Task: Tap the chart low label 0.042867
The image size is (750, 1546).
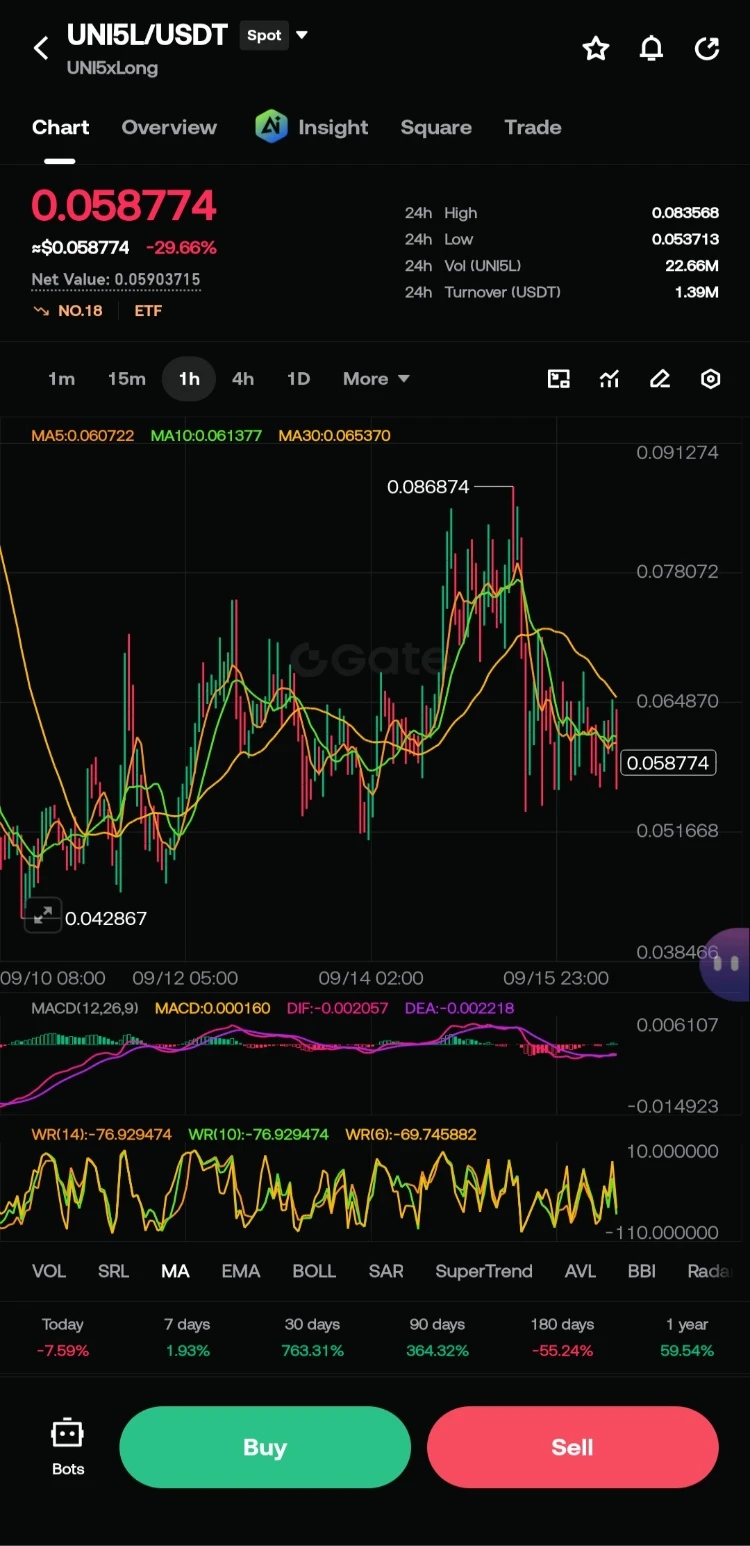Action: coord(106,918)
